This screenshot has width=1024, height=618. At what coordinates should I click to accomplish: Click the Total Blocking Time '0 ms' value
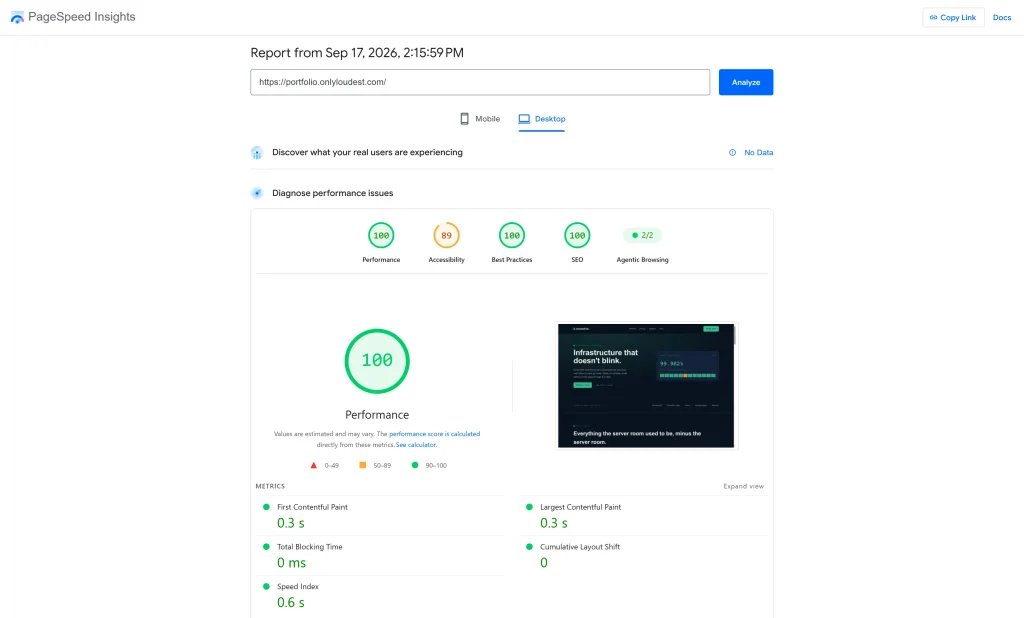pyautogui.click(x=291, y=562)
